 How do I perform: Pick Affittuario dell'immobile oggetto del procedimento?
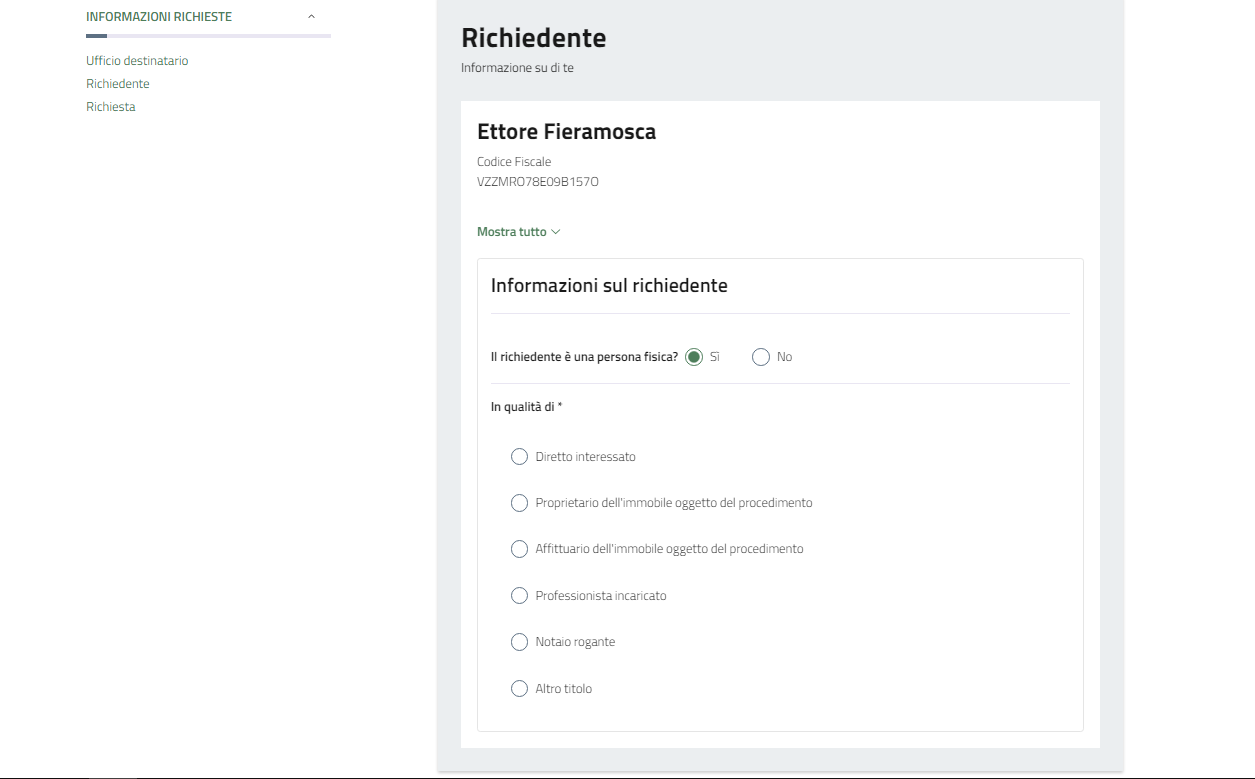pyautogui.click(x=519, y=549)
